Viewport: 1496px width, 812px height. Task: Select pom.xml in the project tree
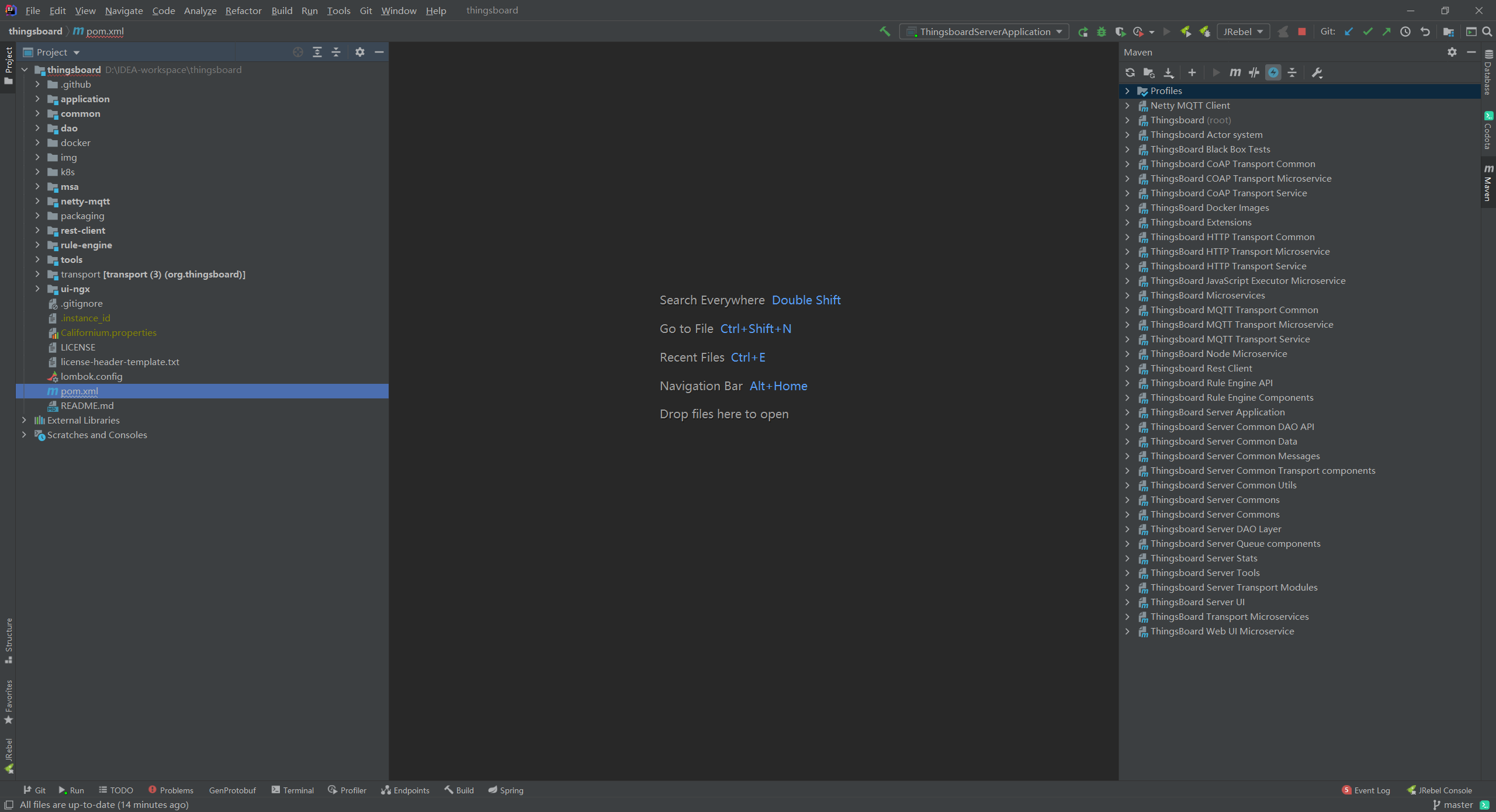coord(79,391)
